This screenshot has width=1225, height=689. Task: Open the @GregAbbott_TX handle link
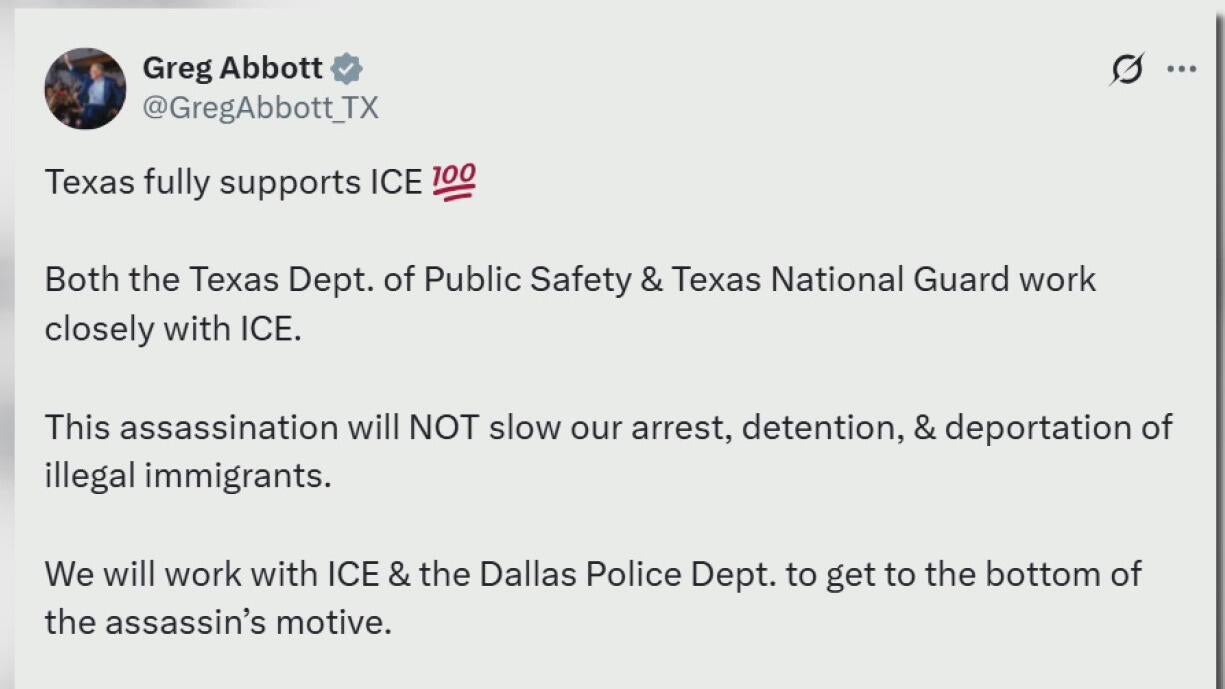[260, 107]
